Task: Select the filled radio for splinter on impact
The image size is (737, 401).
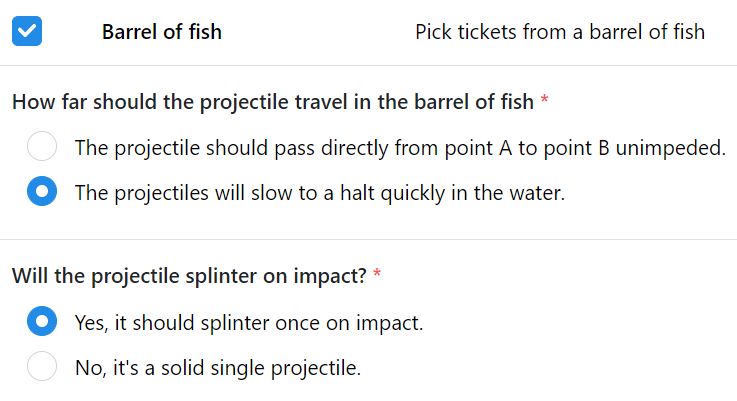Action: (x=42, y=321)
